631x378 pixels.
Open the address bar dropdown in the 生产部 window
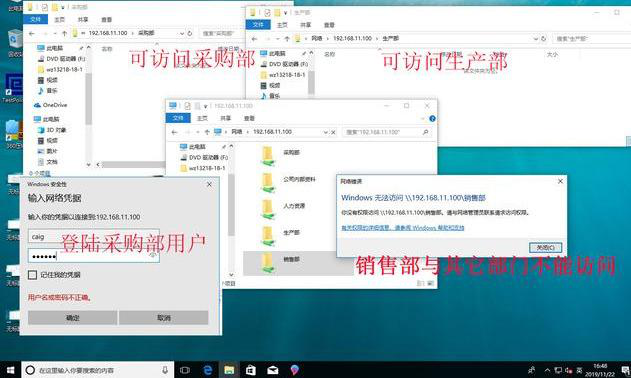pyautogui.click(x=536, y=39)
